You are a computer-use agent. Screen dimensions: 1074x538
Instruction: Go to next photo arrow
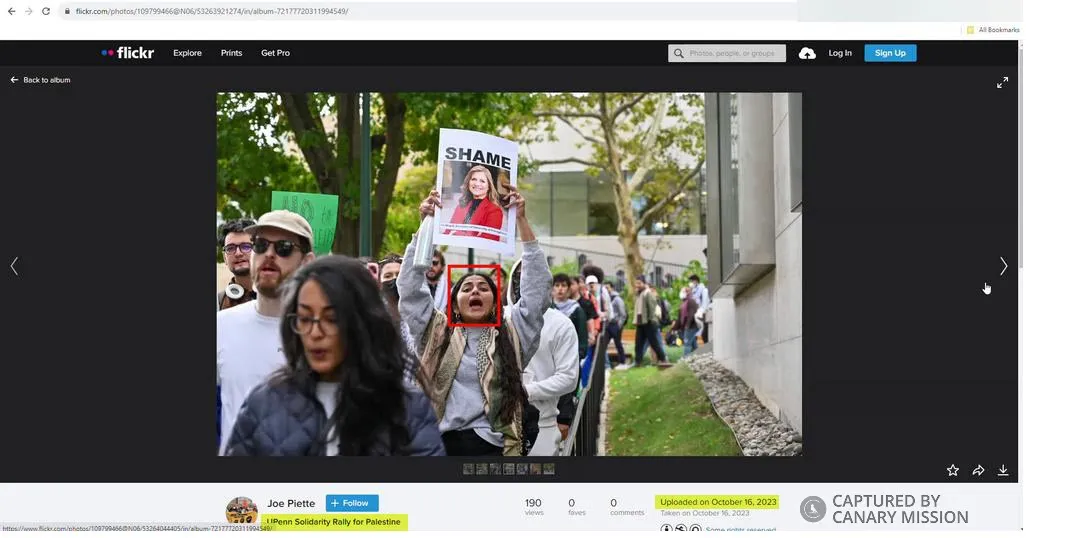click(1003, 266)
